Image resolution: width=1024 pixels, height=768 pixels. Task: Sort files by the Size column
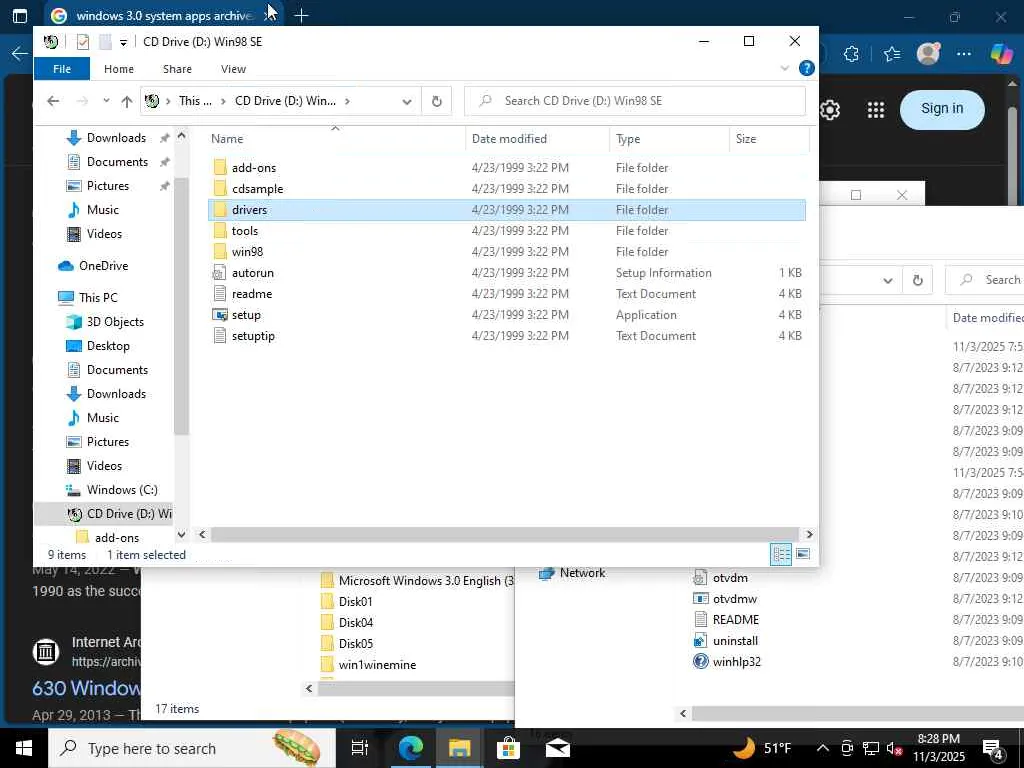coord(746,138)
